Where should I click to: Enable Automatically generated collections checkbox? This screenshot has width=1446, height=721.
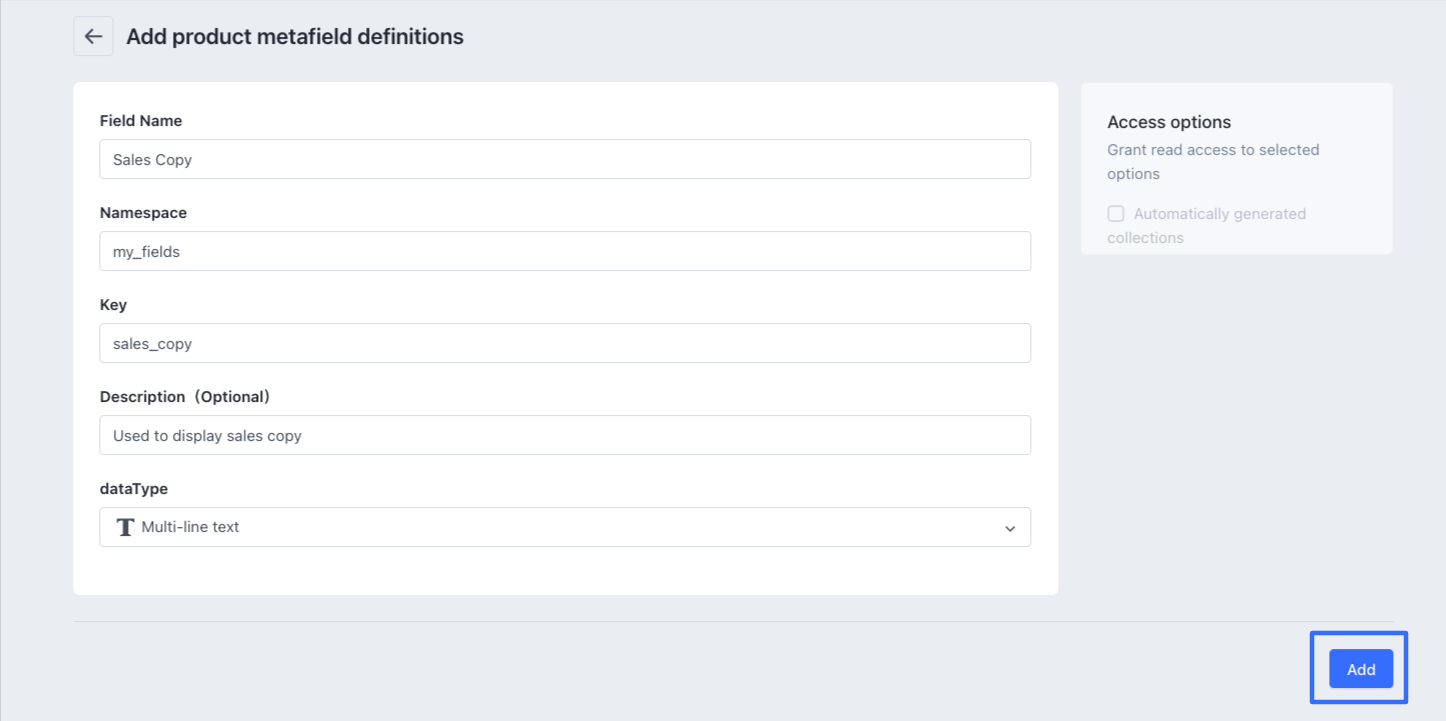click(x=1116, y=214)
